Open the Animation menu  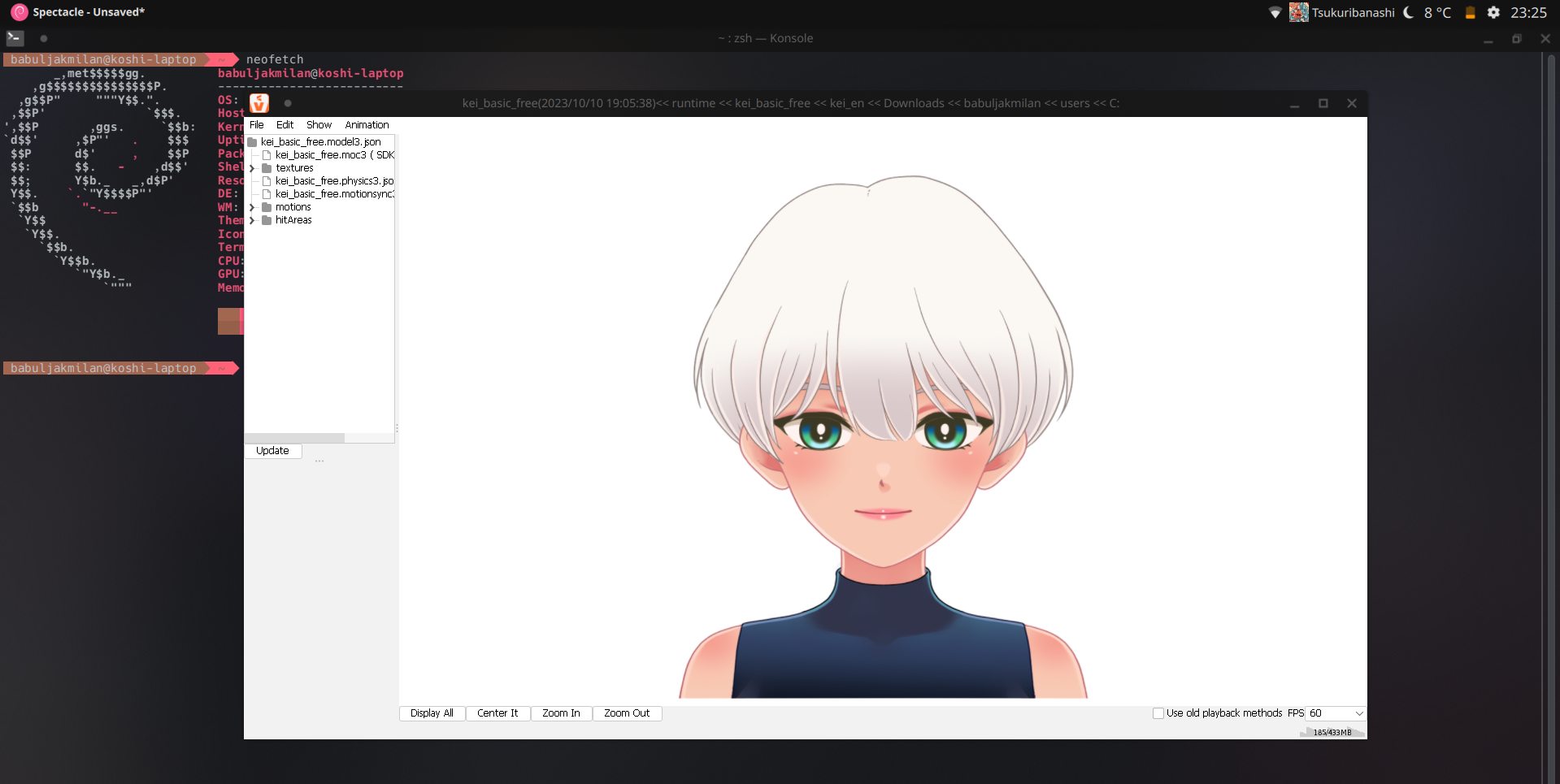click(367, 124)
